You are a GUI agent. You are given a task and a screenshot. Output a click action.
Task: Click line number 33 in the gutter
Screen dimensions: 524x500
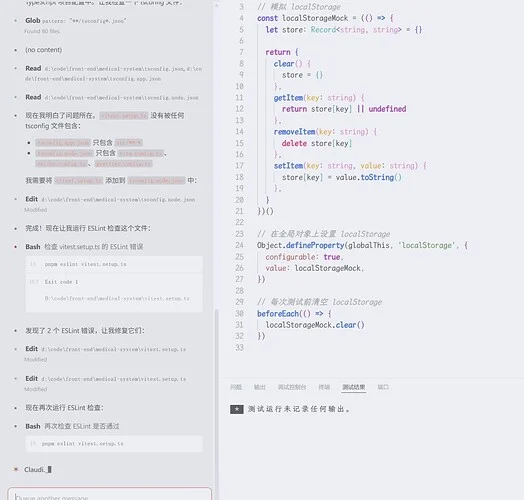pyautogui.click(x=239, y=348)
